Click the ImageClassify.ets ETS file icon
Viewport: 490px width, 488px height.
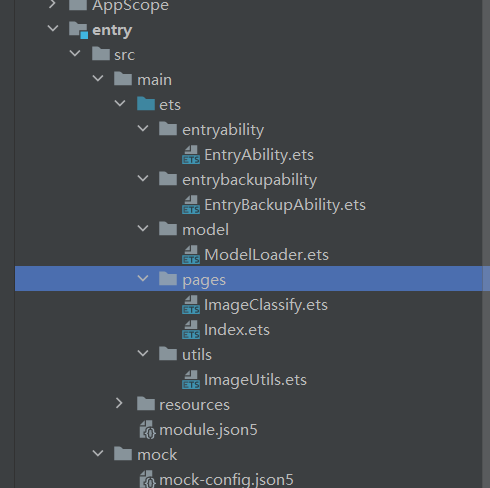(191, 305)
